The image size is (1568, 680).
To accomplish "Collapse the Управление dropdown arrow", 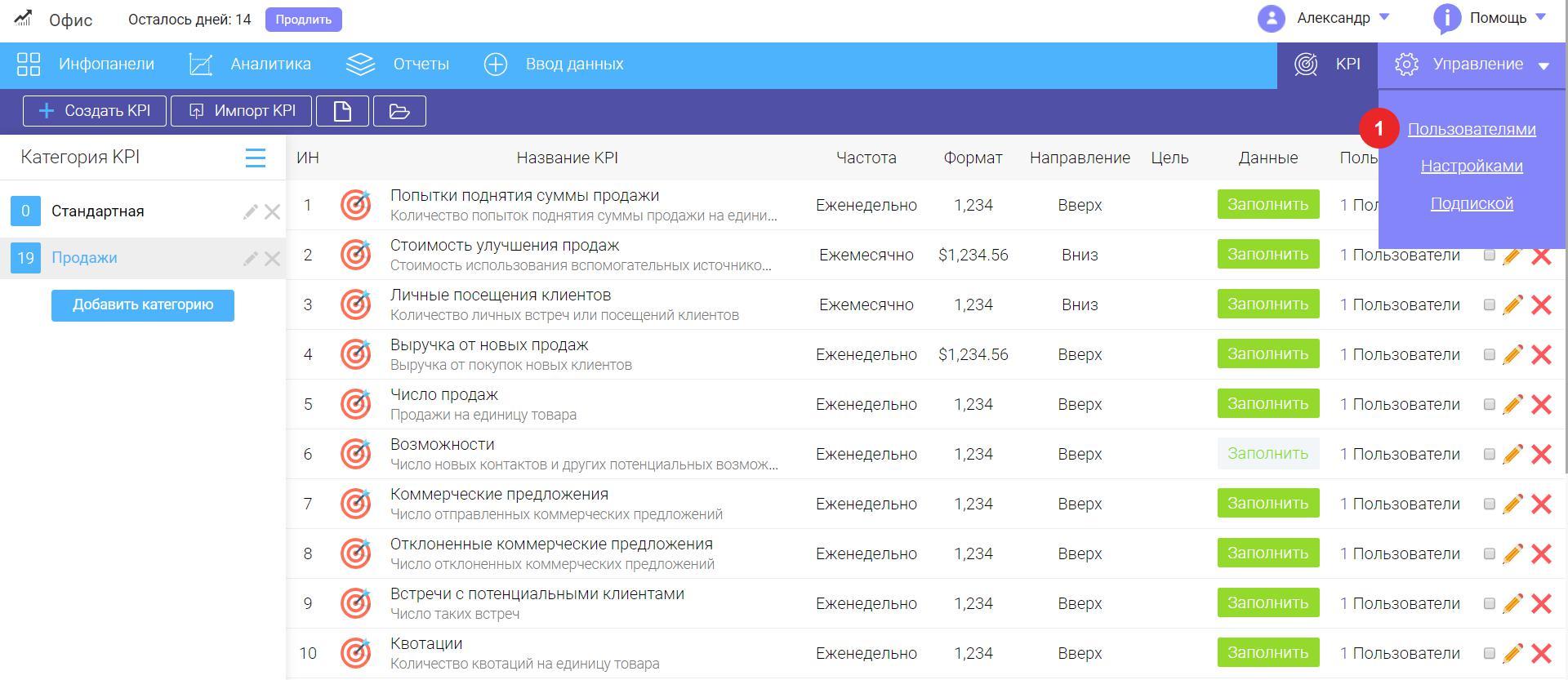I will [x=1543, y=66].
